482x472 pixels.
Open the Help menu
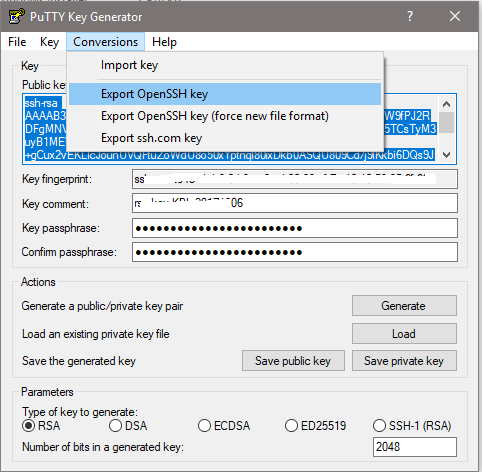click(x=164, y=42)
